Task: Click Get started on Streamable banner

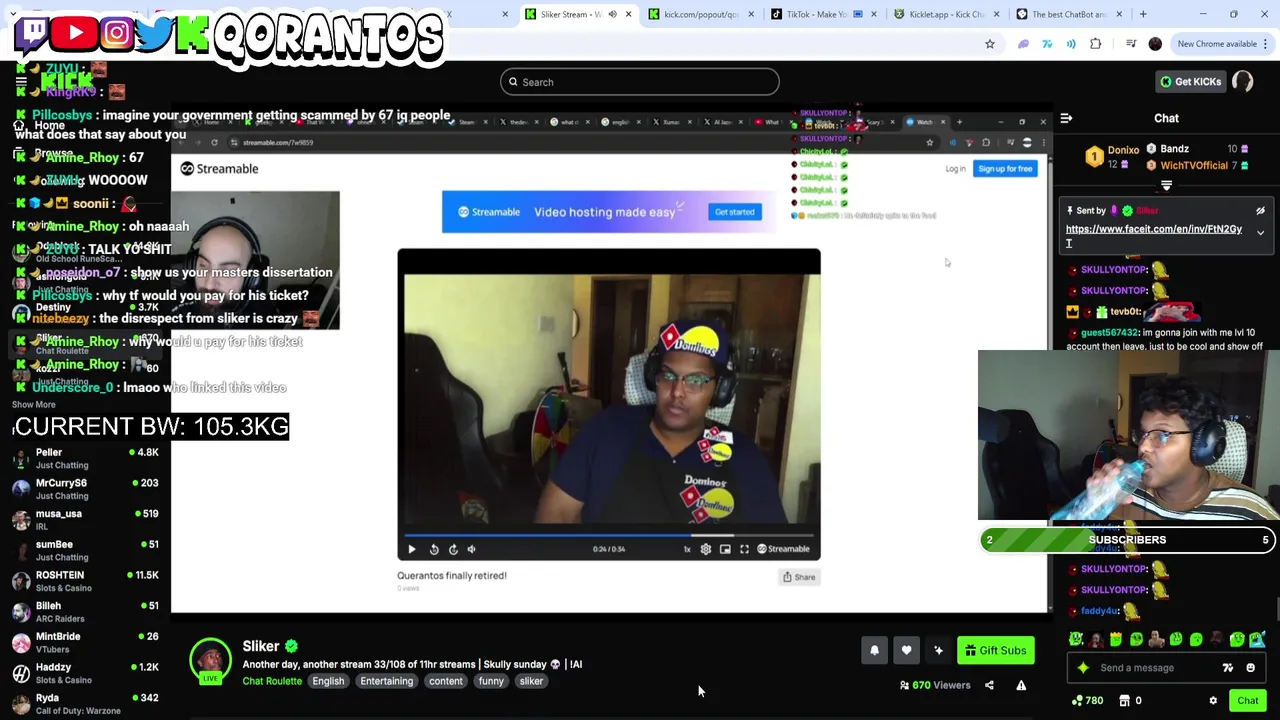Action: (x=734, y=212)
